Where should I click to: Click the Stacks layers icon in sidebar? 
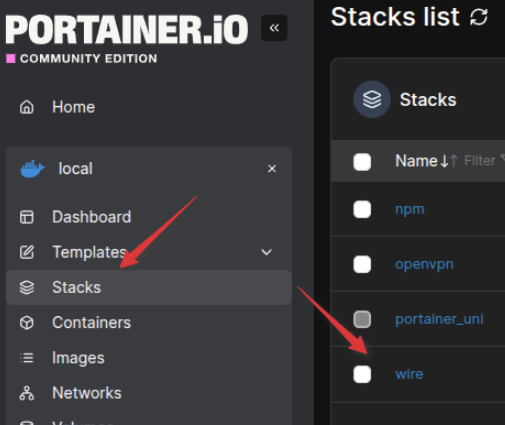pyautogui.click(x=27, y=287)
